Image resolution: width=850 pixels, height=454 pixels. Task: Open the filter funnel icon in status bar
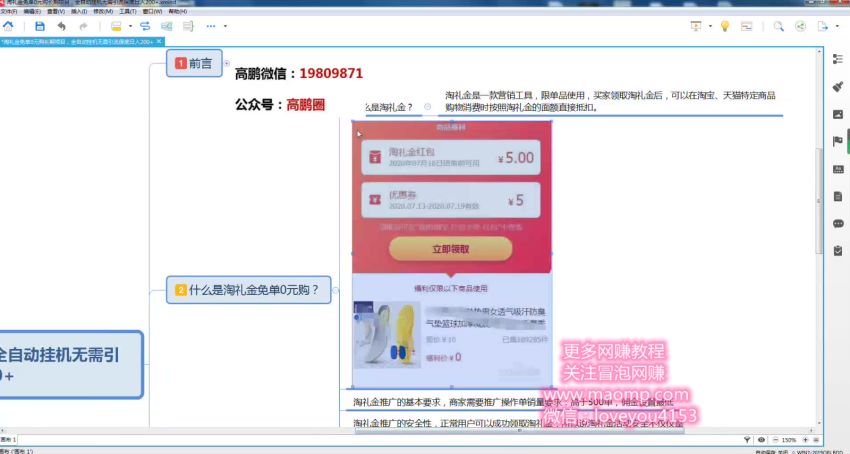coord(747,440)
